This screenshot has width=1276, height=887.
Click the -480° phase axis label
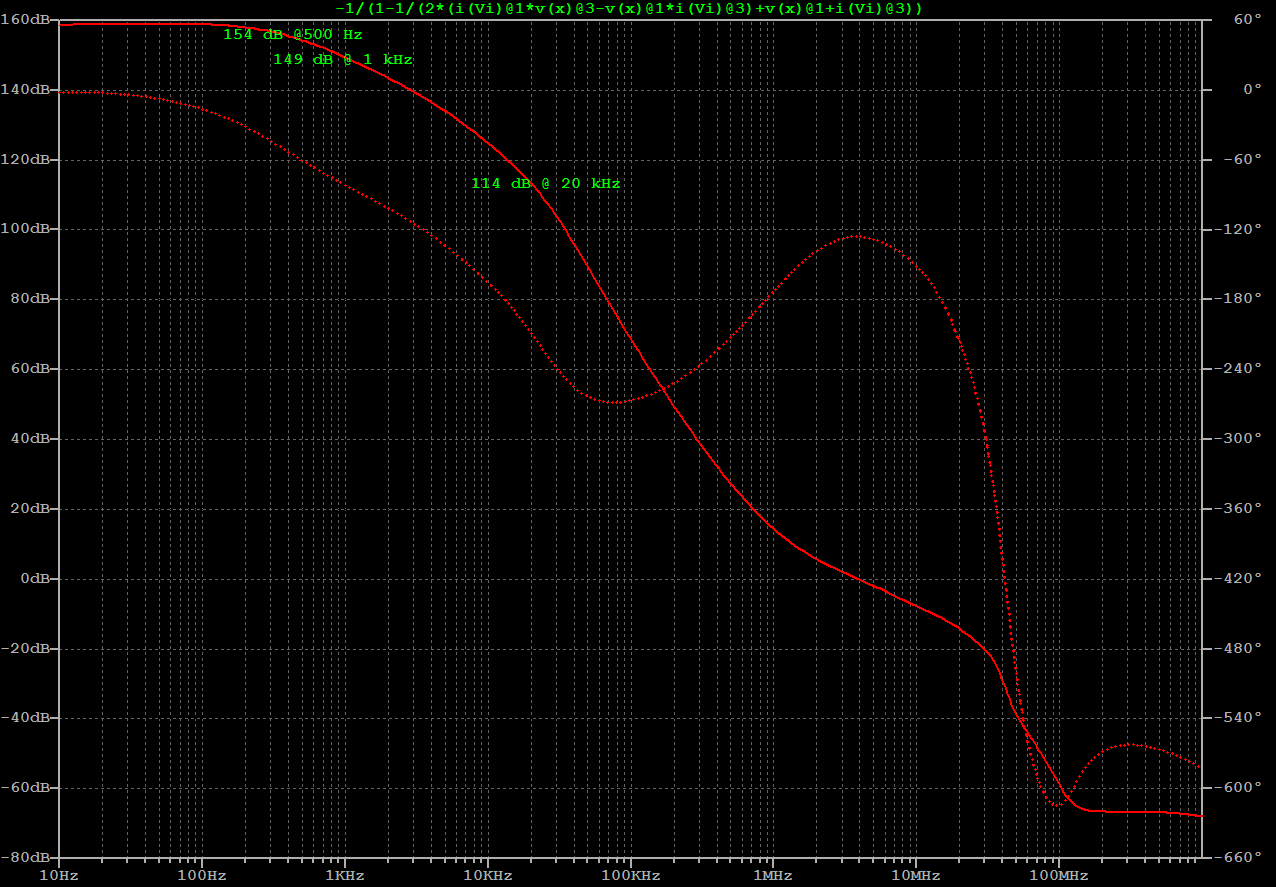tap(1240, 649)
